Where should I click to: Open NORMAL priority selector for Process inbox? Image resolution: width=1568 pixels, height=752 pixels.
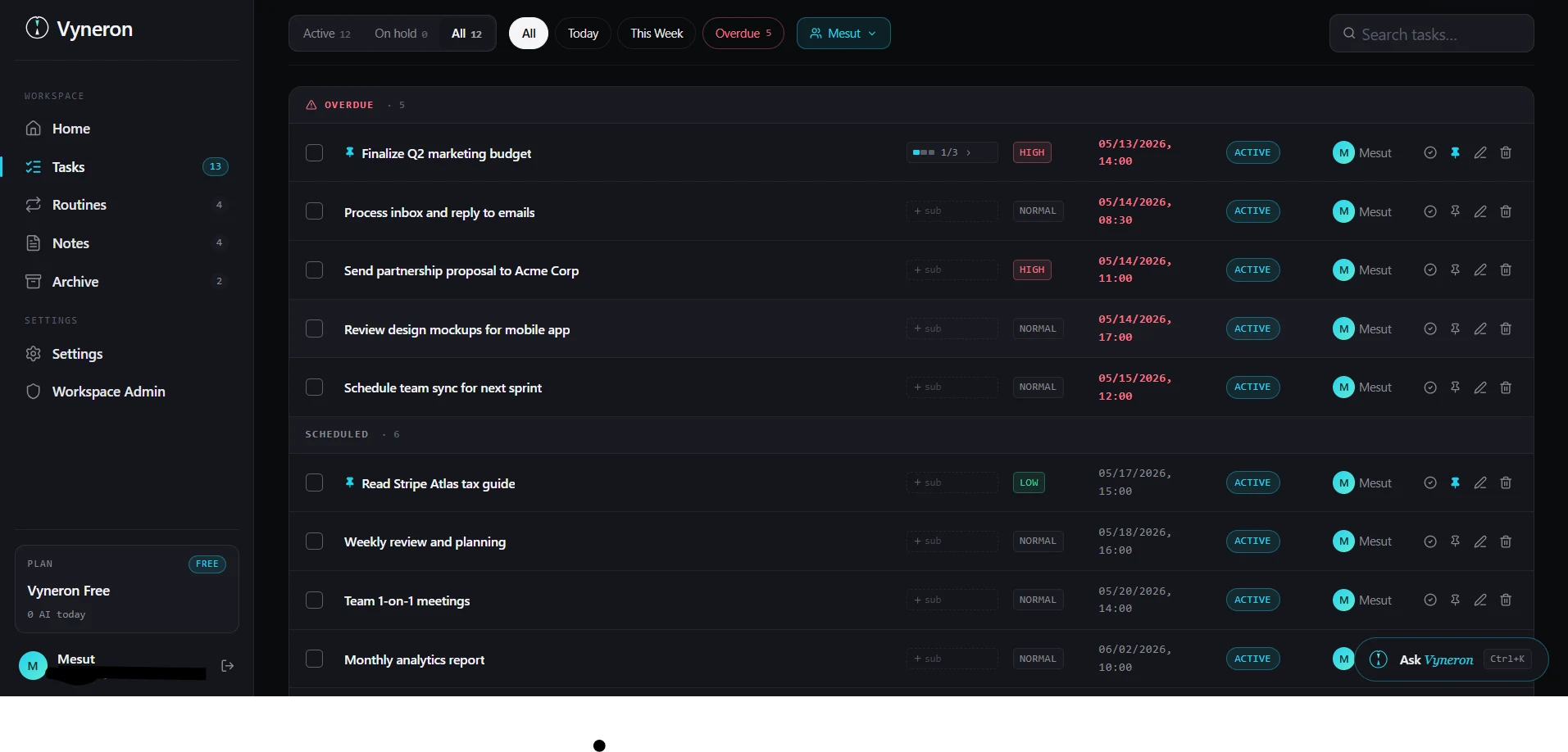pyautogui.click(x=1038, y=211)
